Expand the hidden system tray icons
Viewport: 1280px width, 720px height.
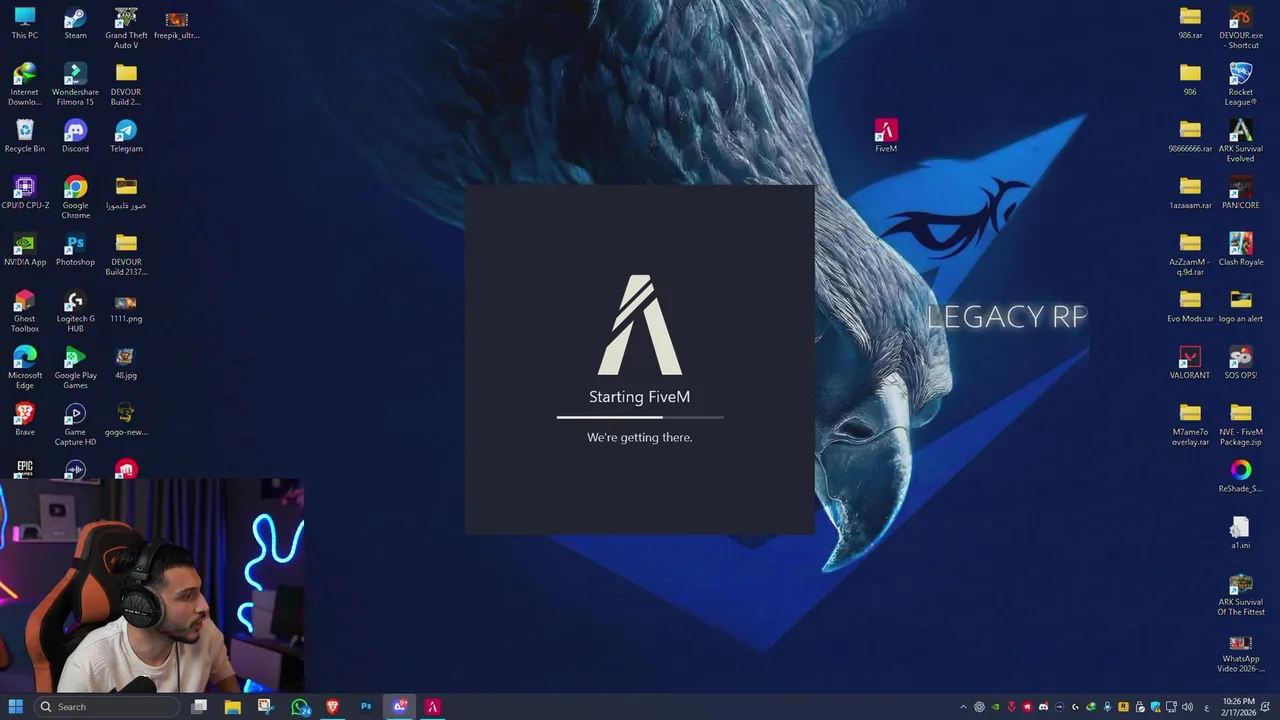point(963,707)
